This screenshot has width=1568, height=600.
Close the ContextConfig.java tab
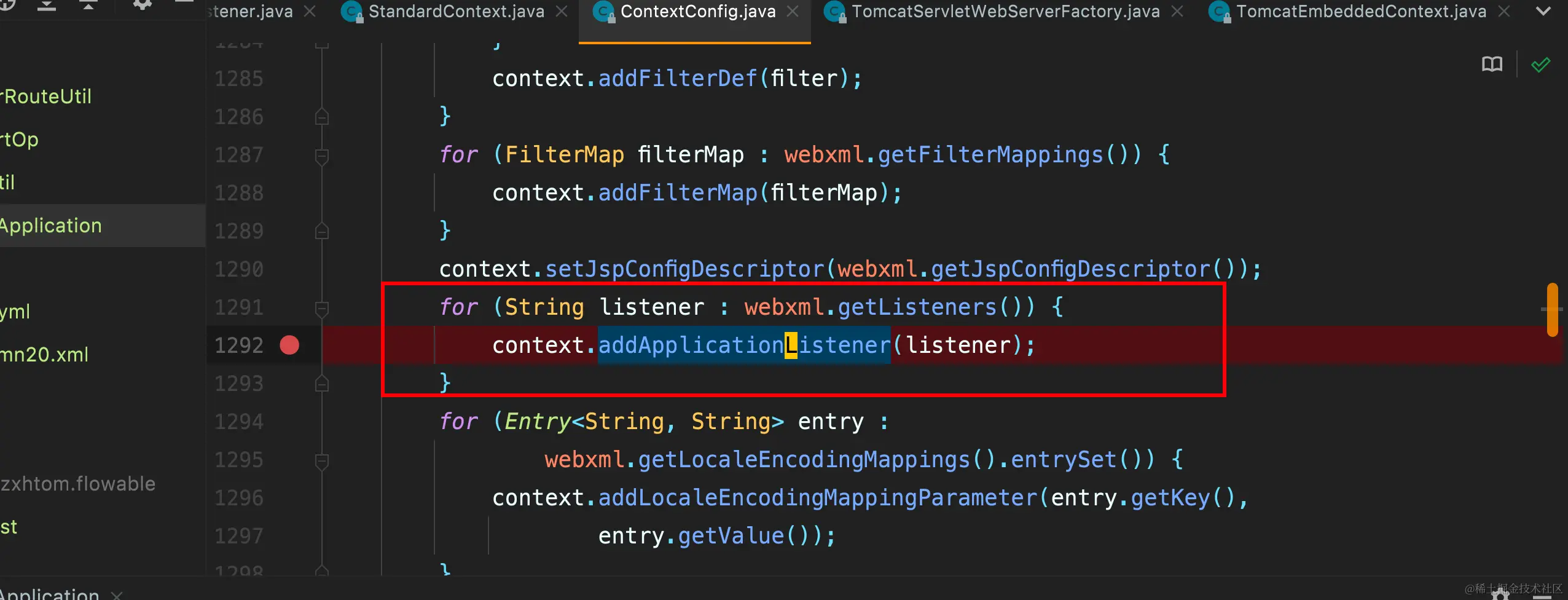(793, 12)
